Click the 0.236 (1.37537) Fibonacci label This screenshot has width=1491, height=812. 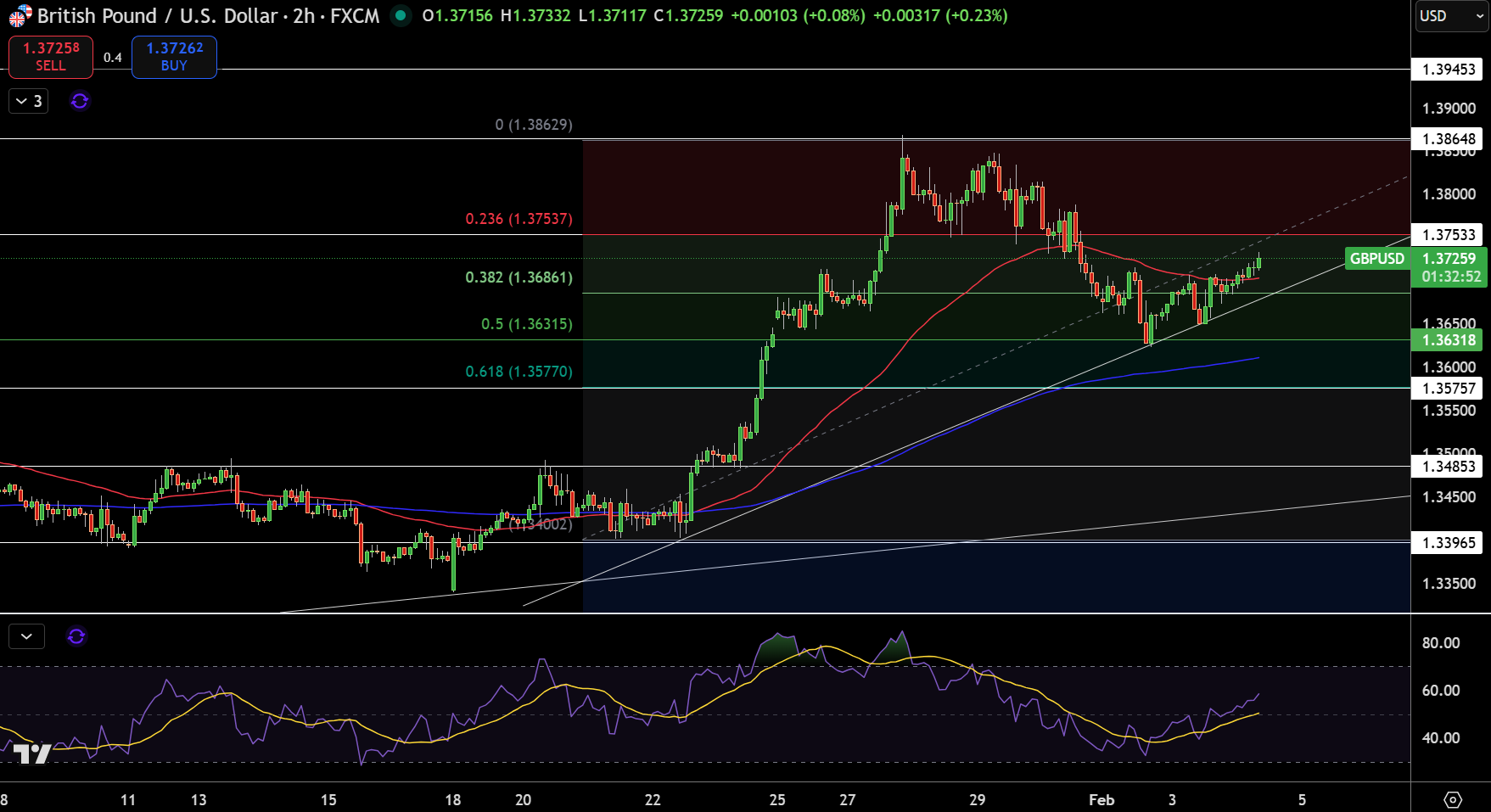point(518,219)
